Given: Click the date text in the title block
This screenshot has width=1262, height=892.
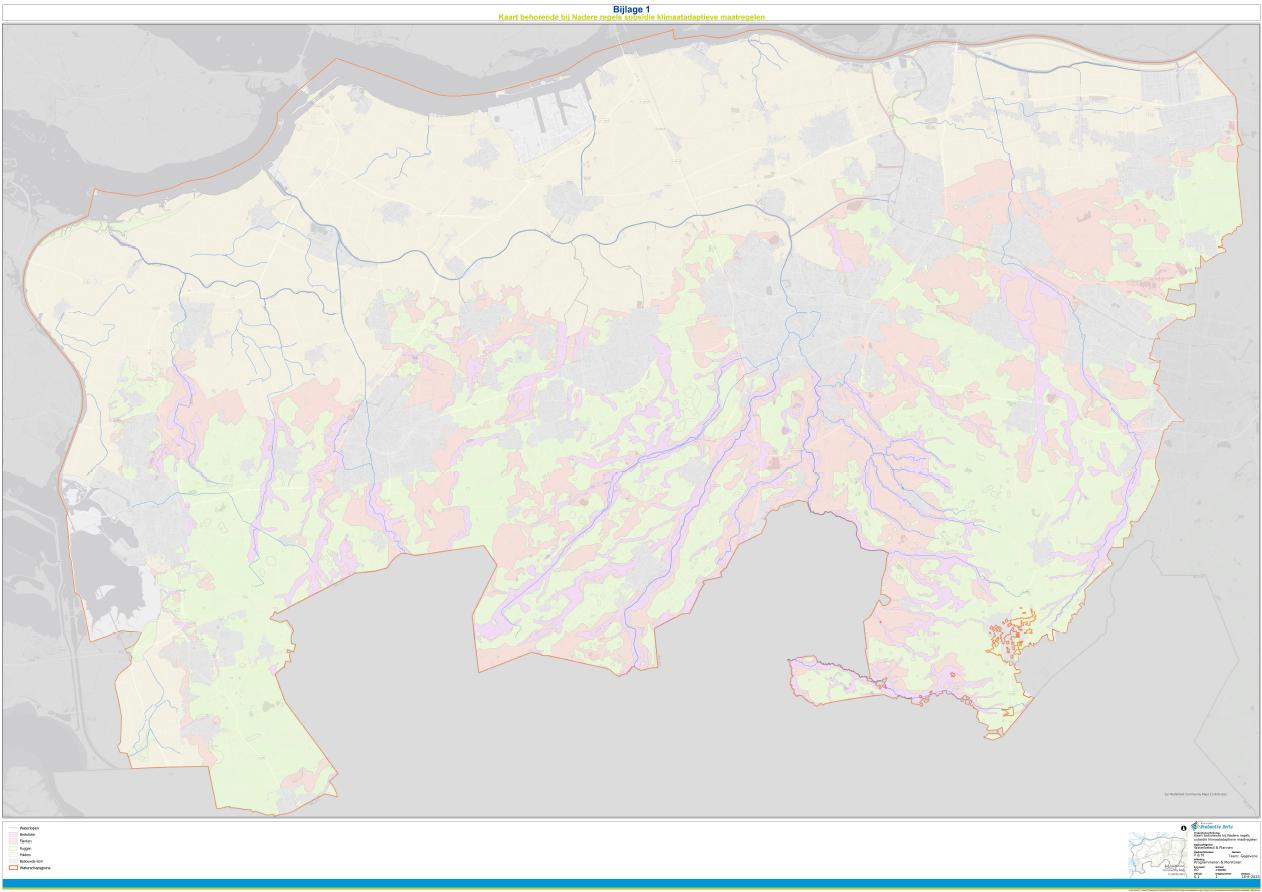Looking at the screenshot, I should (1248, 877).
